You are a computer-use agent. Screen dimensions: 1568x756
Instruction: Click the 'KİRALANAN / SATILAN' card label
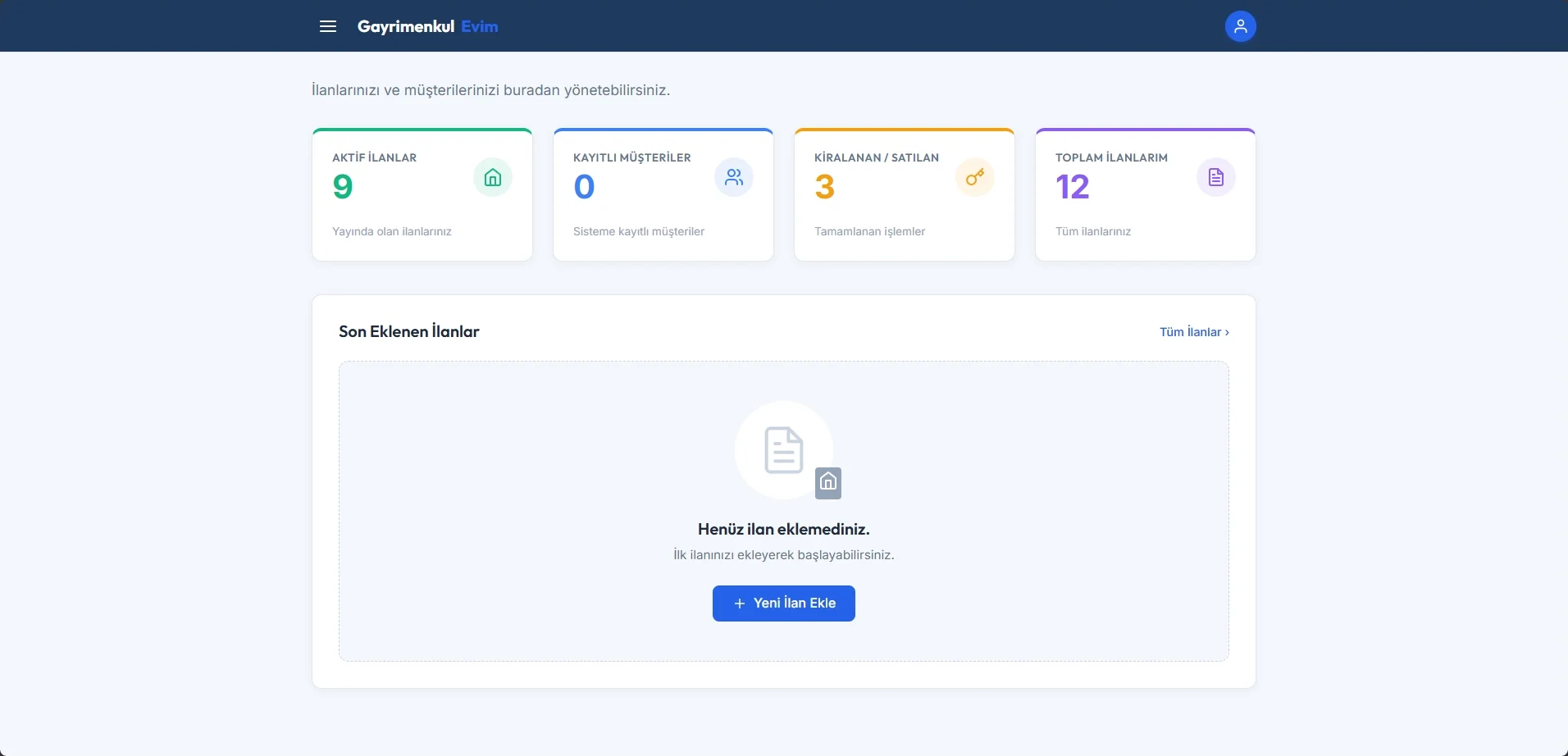pos(877,157)
